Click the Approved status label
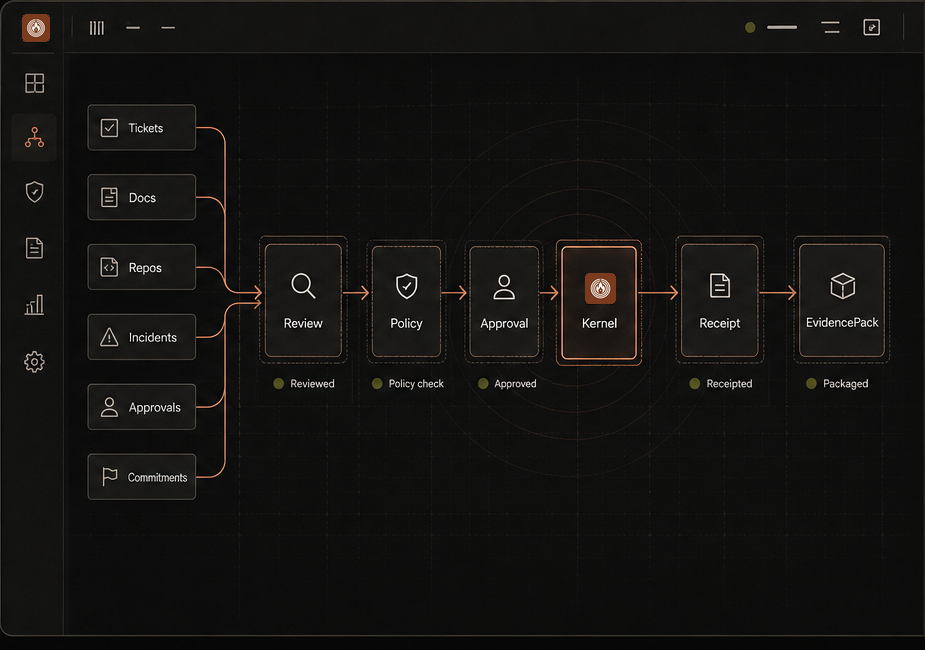Screen dimensions: 925x650 coord(515,383)
